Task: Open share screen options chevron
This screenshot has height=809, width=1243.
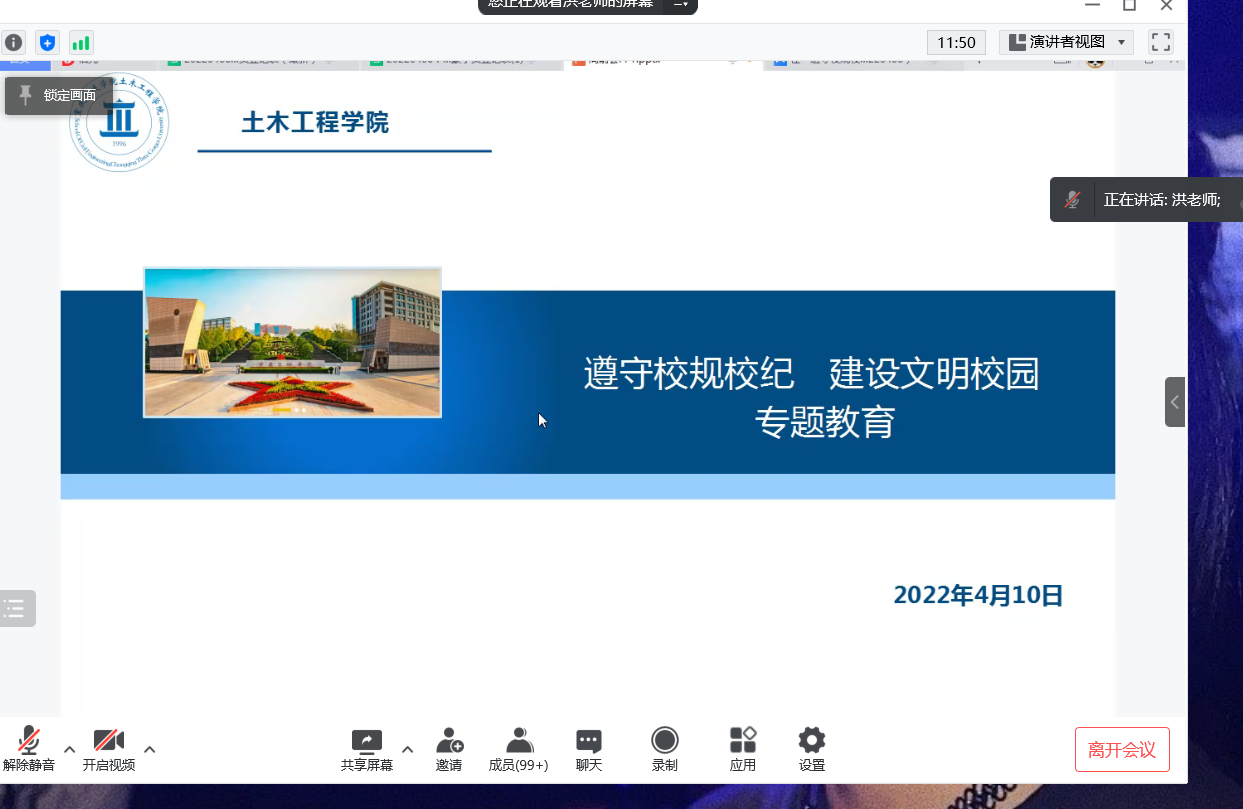Action: [x=407, y=749]
